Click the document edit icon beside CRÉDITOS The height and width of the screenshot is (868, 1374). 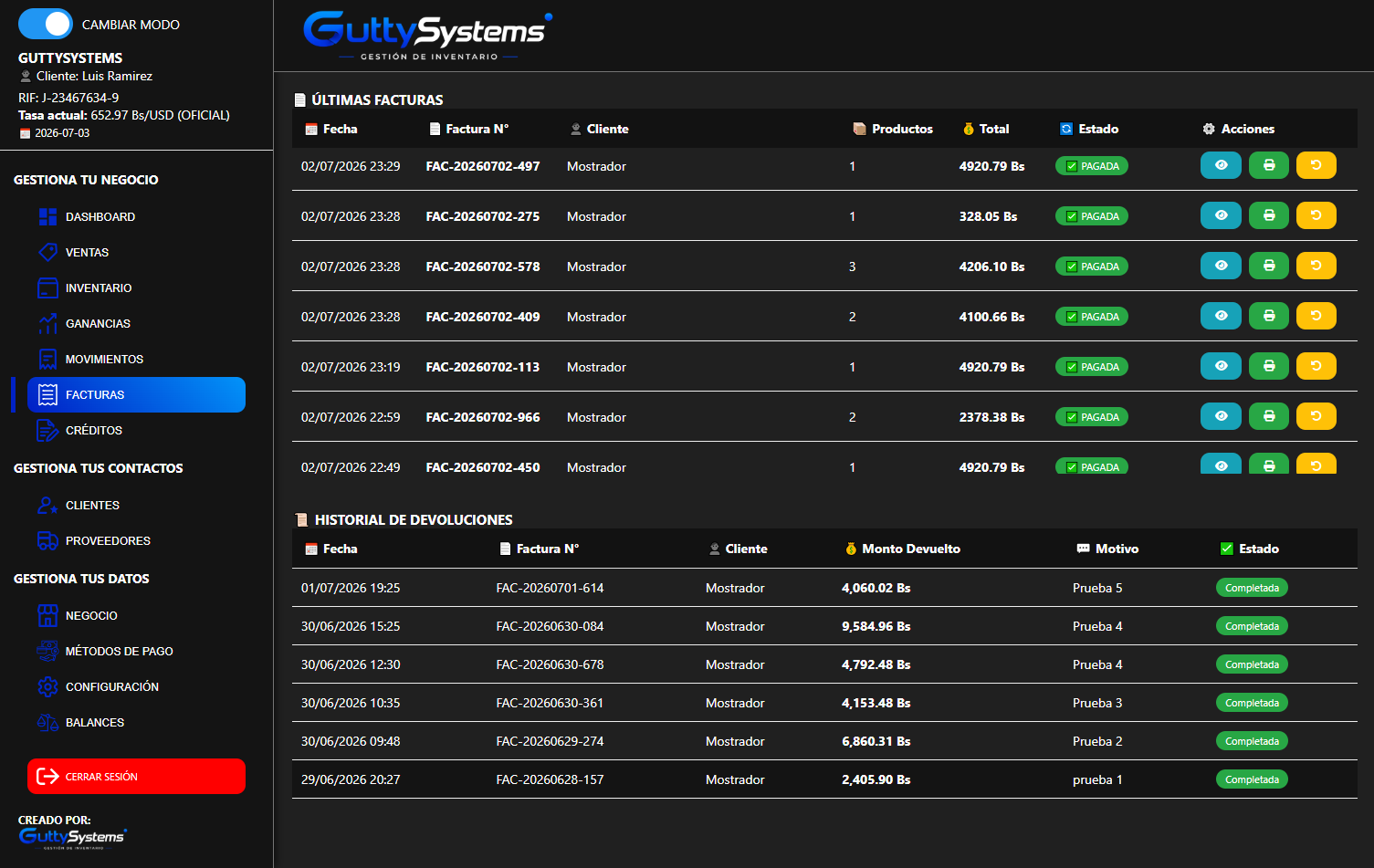click(47, 431)
